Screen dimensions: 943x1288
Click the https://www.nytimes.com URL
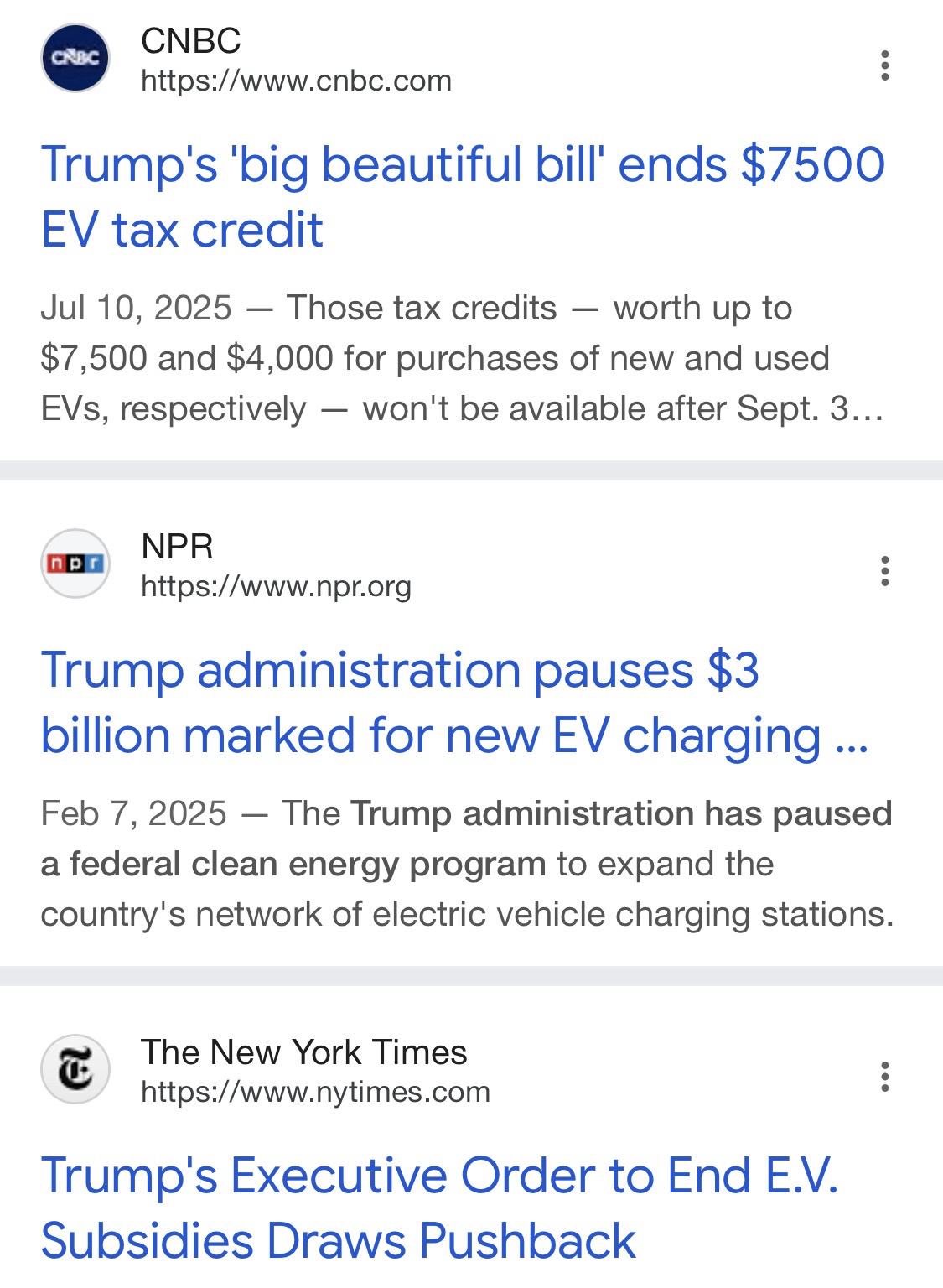pos(315,1093)
